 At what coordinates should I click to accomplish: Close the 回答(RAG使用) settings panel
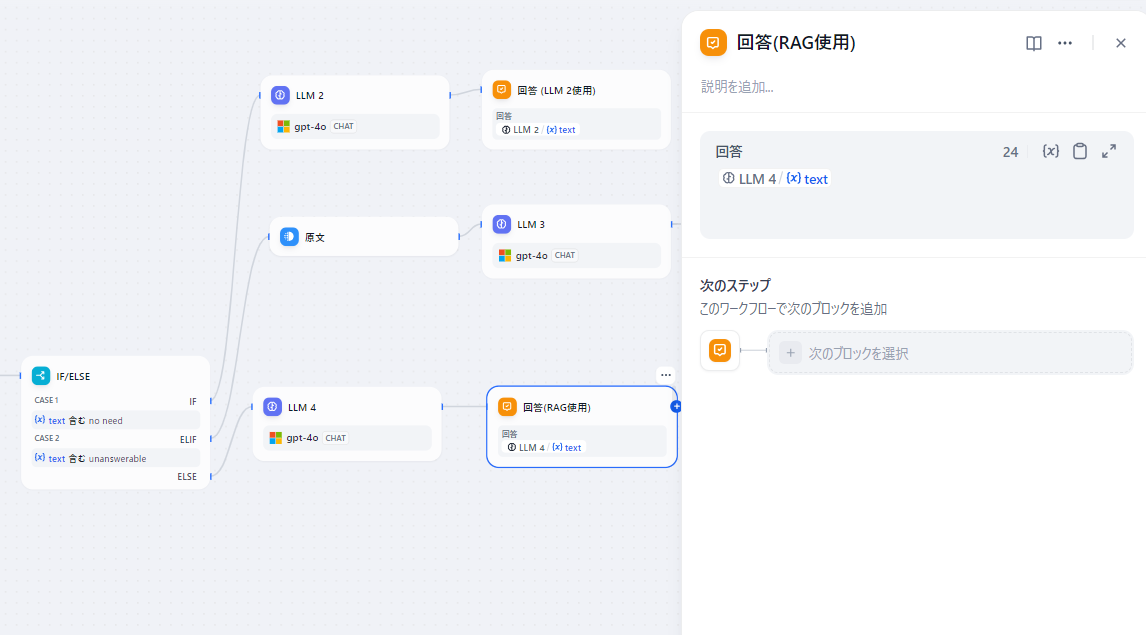coord(1120,43)
